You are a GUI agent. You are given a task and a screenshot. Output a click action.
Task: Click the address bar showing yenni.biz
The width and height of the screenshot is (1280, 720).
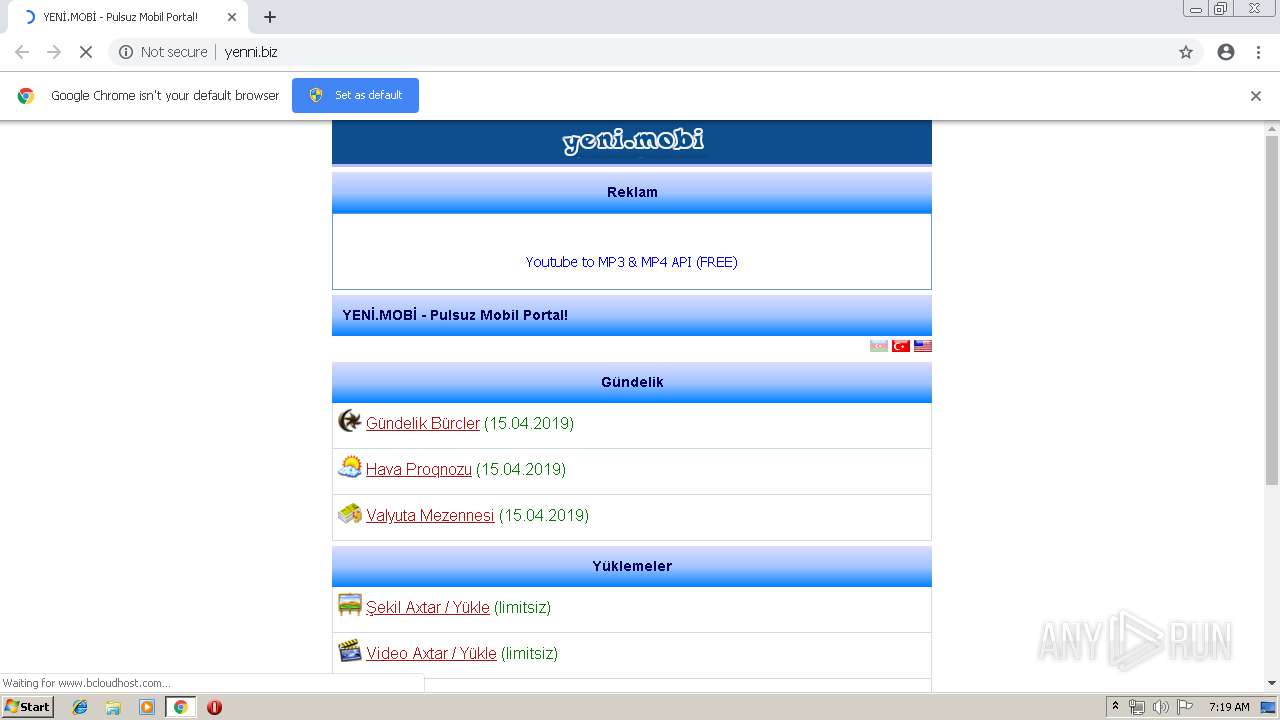pyautogui.click(x=640, y=52)
